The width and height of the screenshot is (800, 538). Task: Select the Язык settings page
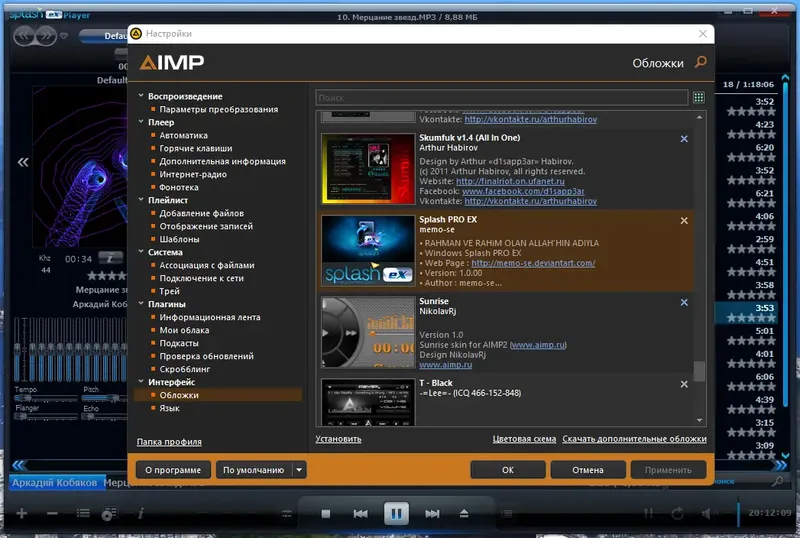point(169,408)
